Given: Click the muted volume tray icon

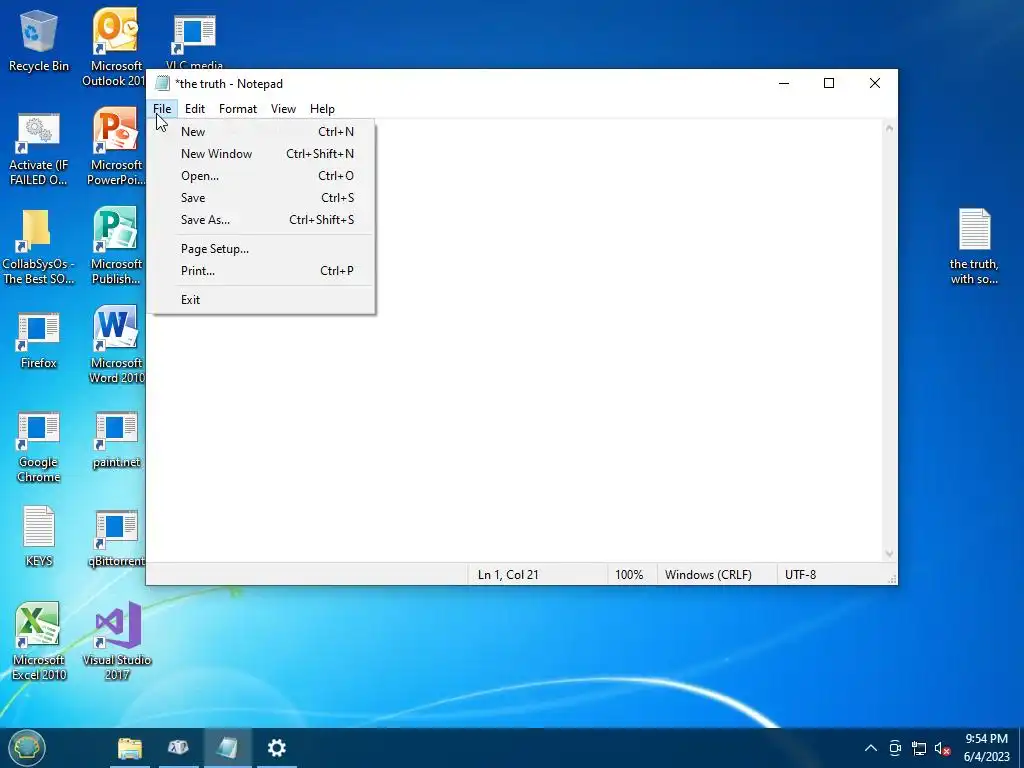Looking at the screenshot, I should 942,748.
